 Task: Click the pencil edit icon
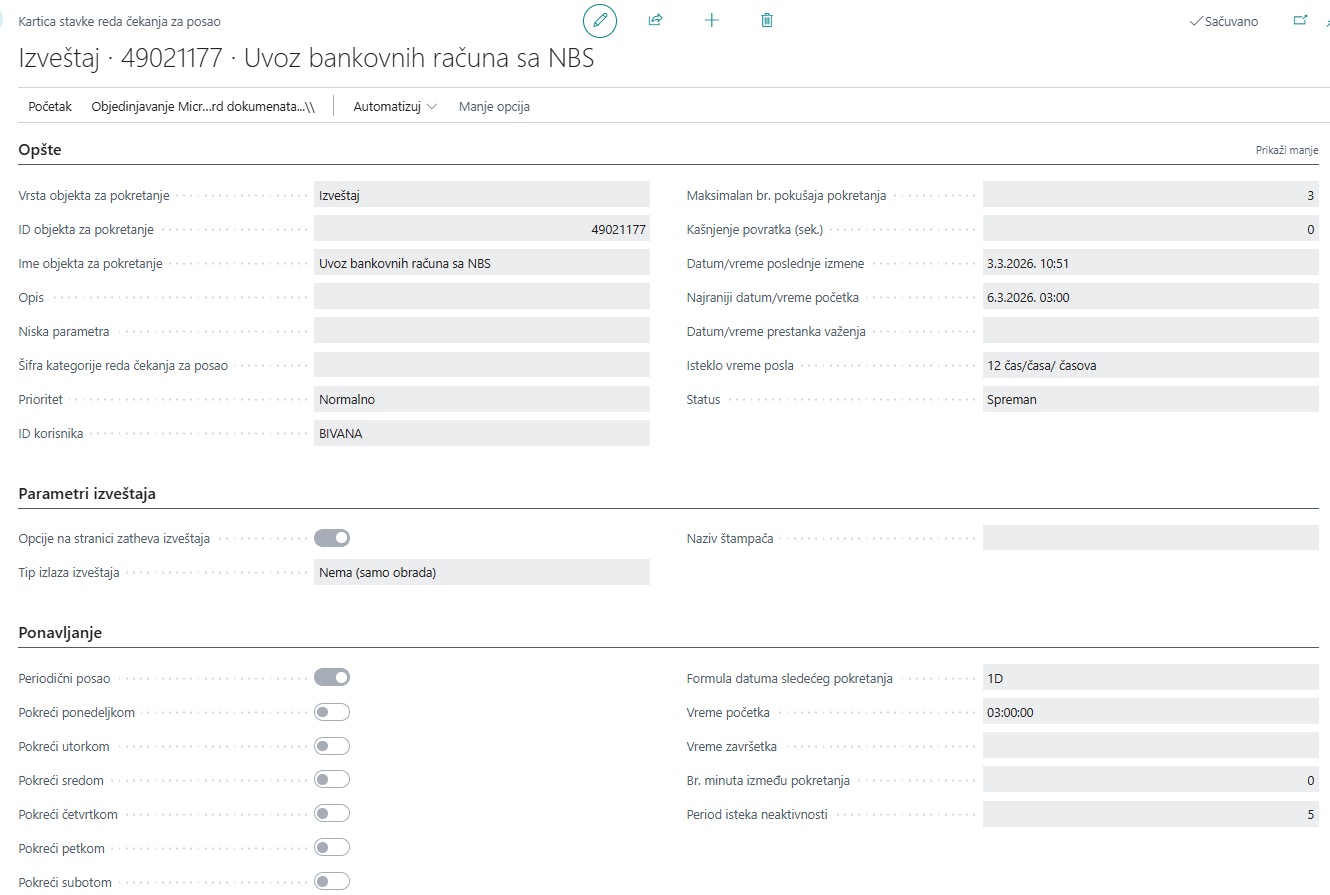(600, 20)
